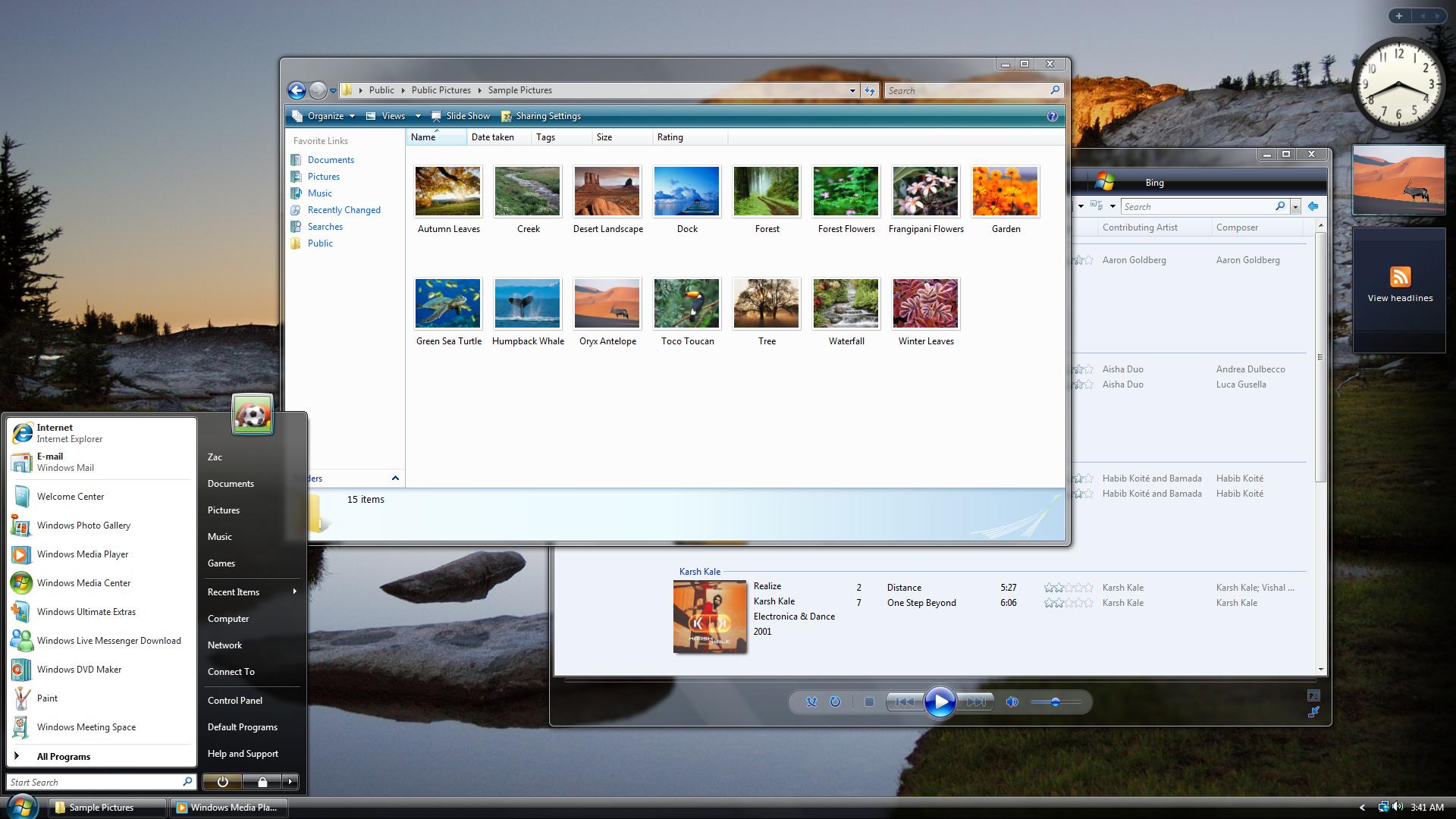Select Pictures in the Favorite Links sidebar

point(323,176)
